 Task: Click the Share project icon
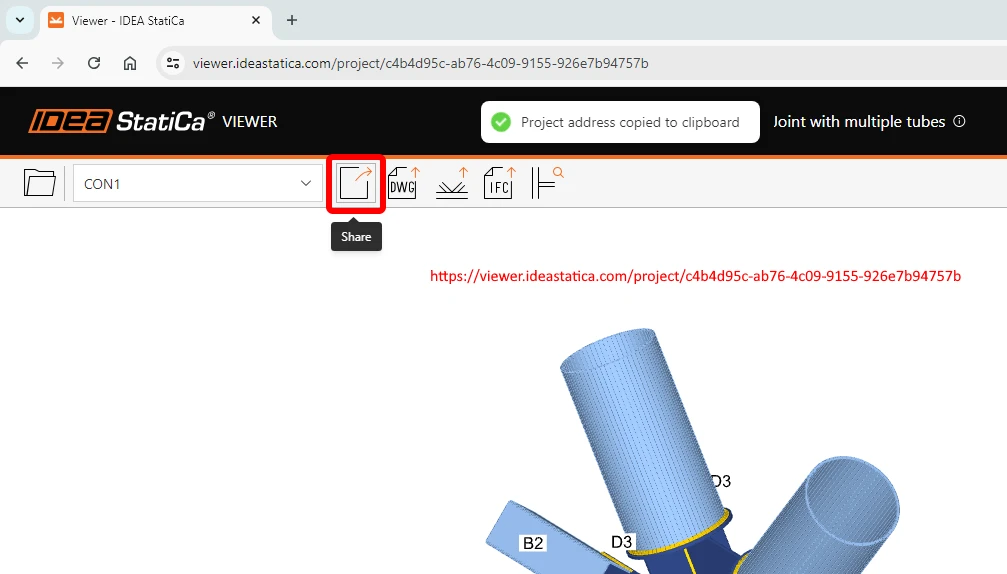[356, 183]
